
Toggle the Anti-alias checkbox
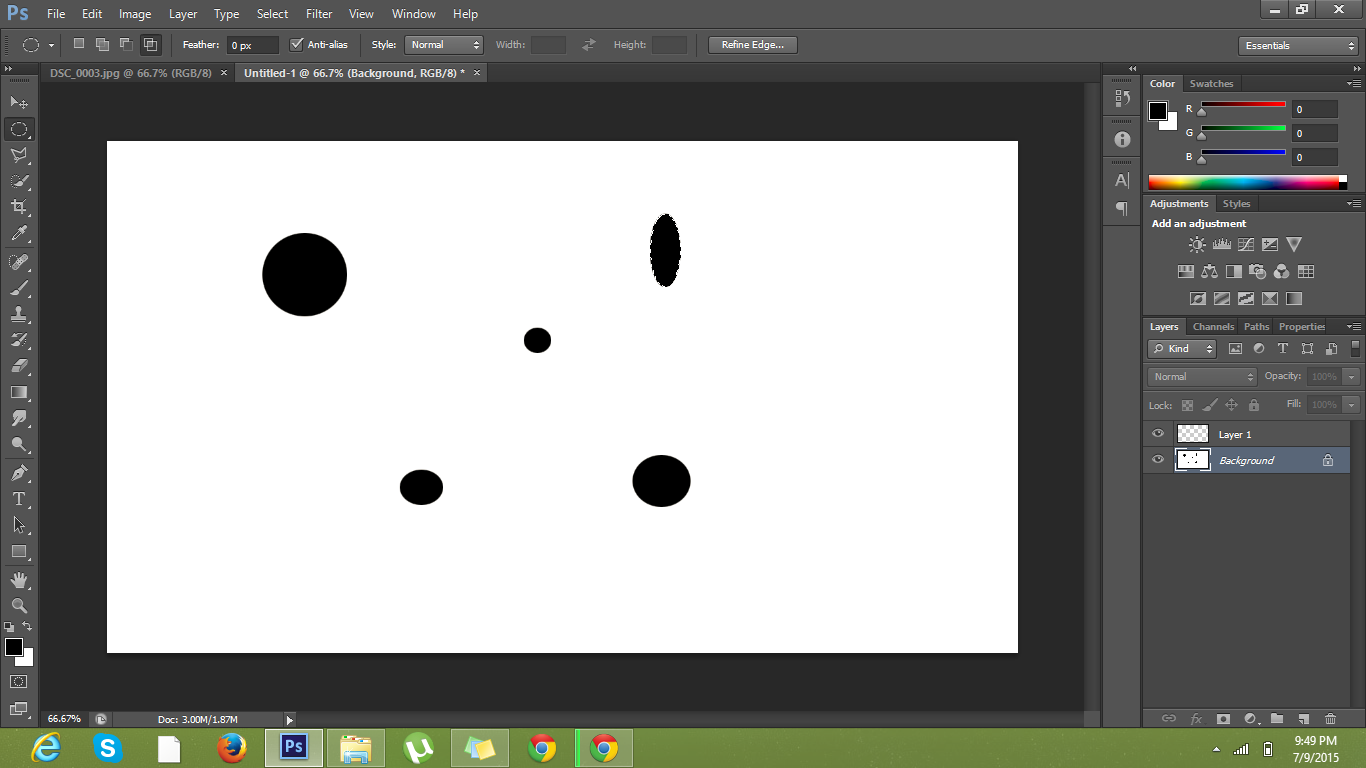pyautogui.click(x=296, y=45)
